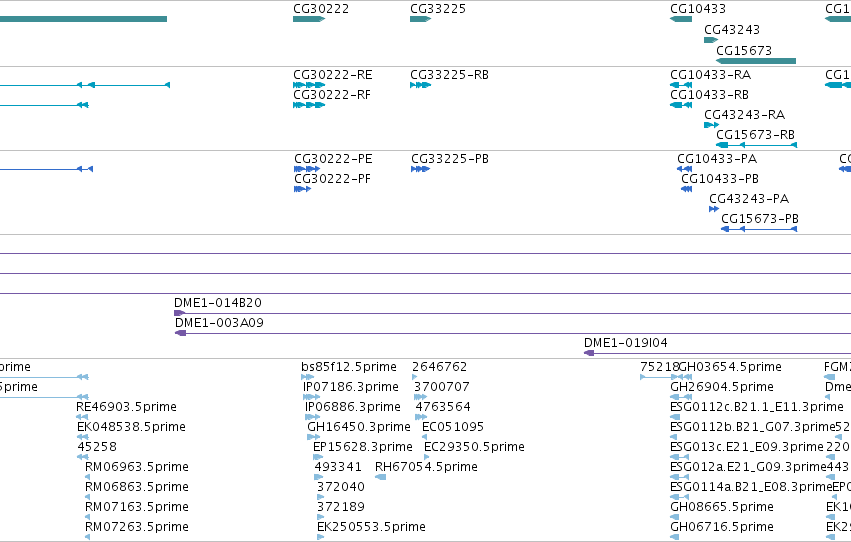Click EST EC29350.5prime

[474, 447]
